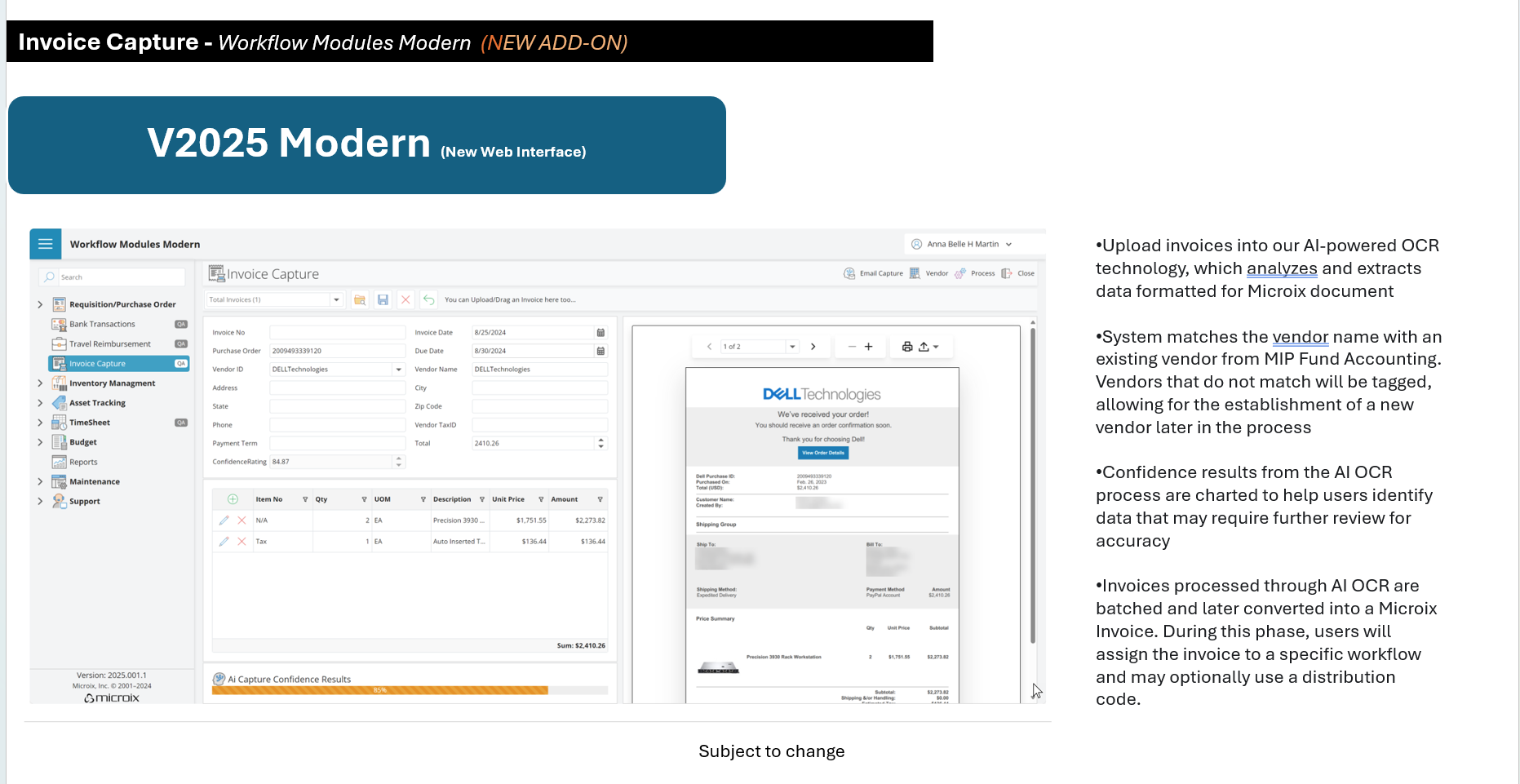This screenshot has width=1520, height=784.
Task: Click the Vendor toolbar button
Action: pyautogui.click(x=928, y=273)
